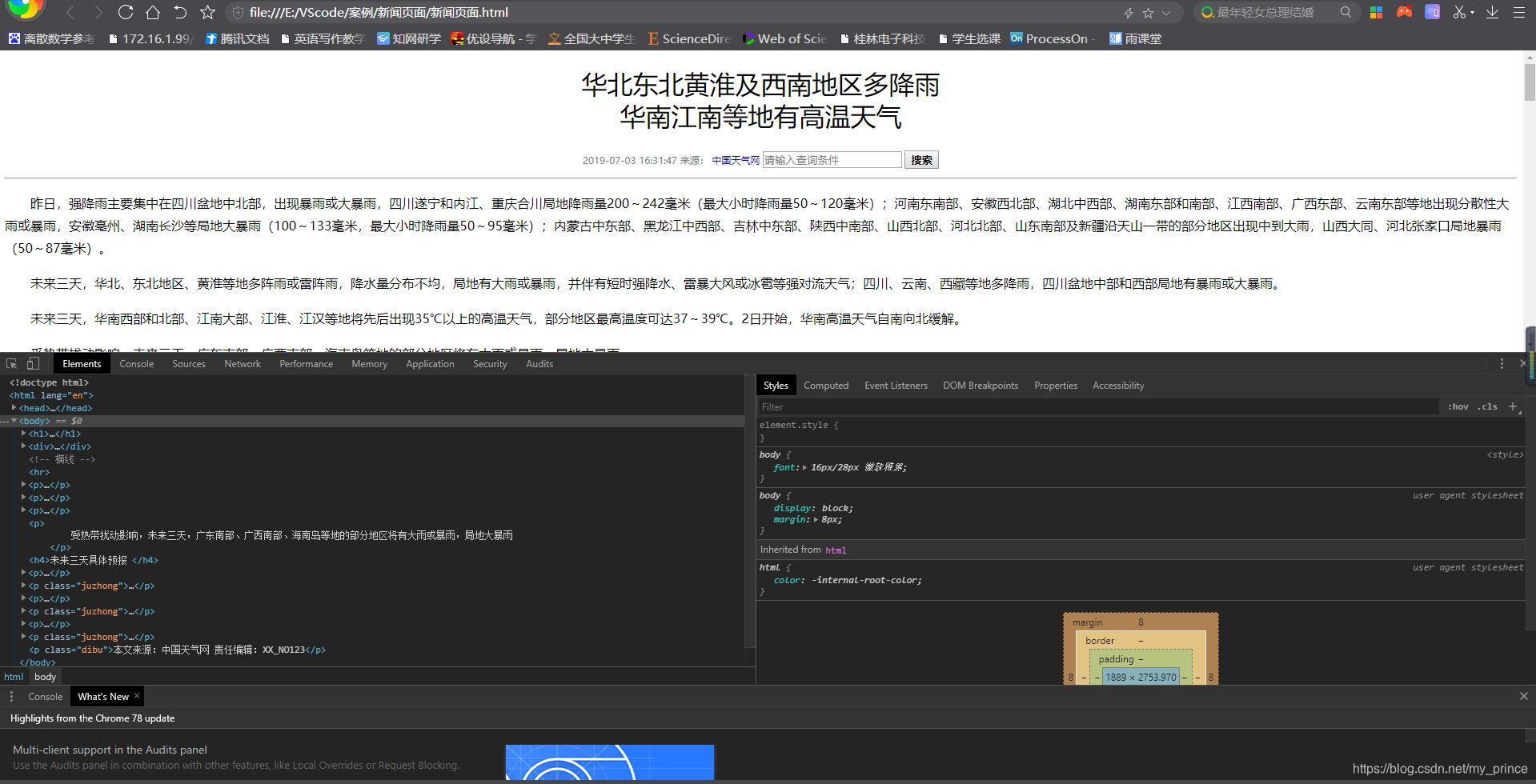Open the purple mobile device extension icon
The height and width of the screenshot is (784, 1536).
click(x=1432, y=12)
